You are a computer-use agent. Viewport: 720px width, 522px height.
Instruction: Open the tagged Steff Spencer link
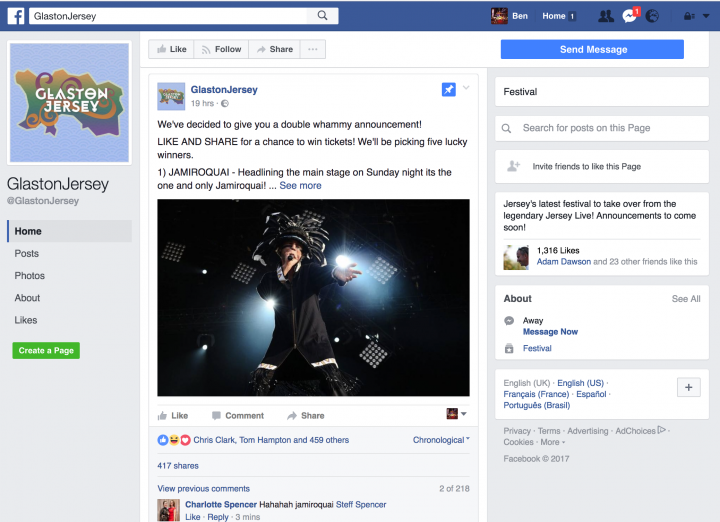point(361,504)
